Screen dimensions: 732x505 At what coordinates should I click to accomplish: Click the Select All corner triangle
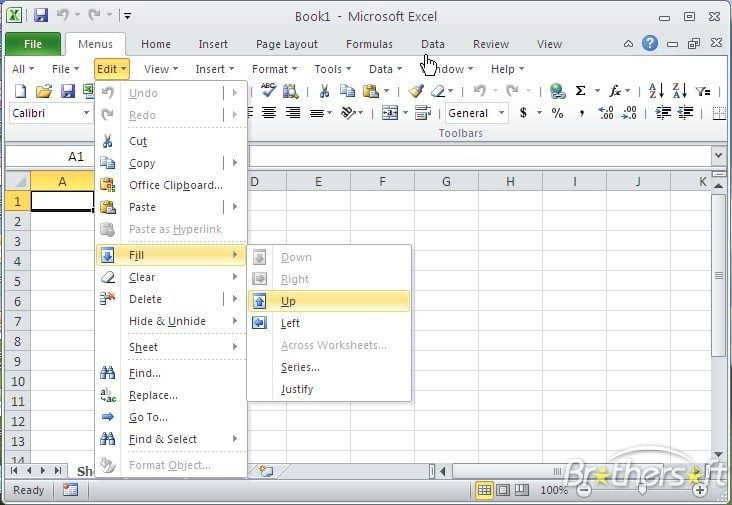click(18, 182)
